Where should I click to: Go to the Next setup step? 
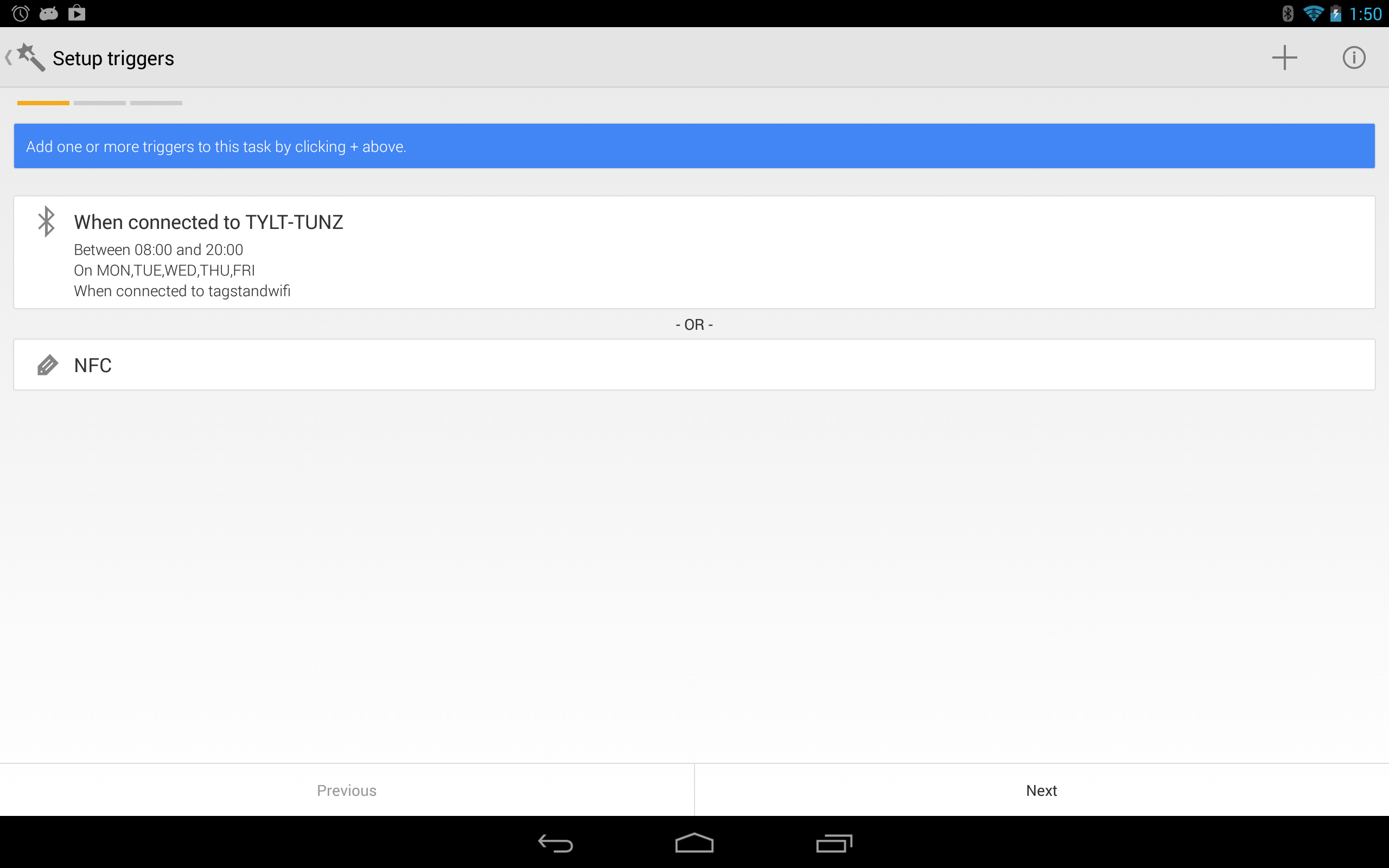click(x=1041, y=790)
